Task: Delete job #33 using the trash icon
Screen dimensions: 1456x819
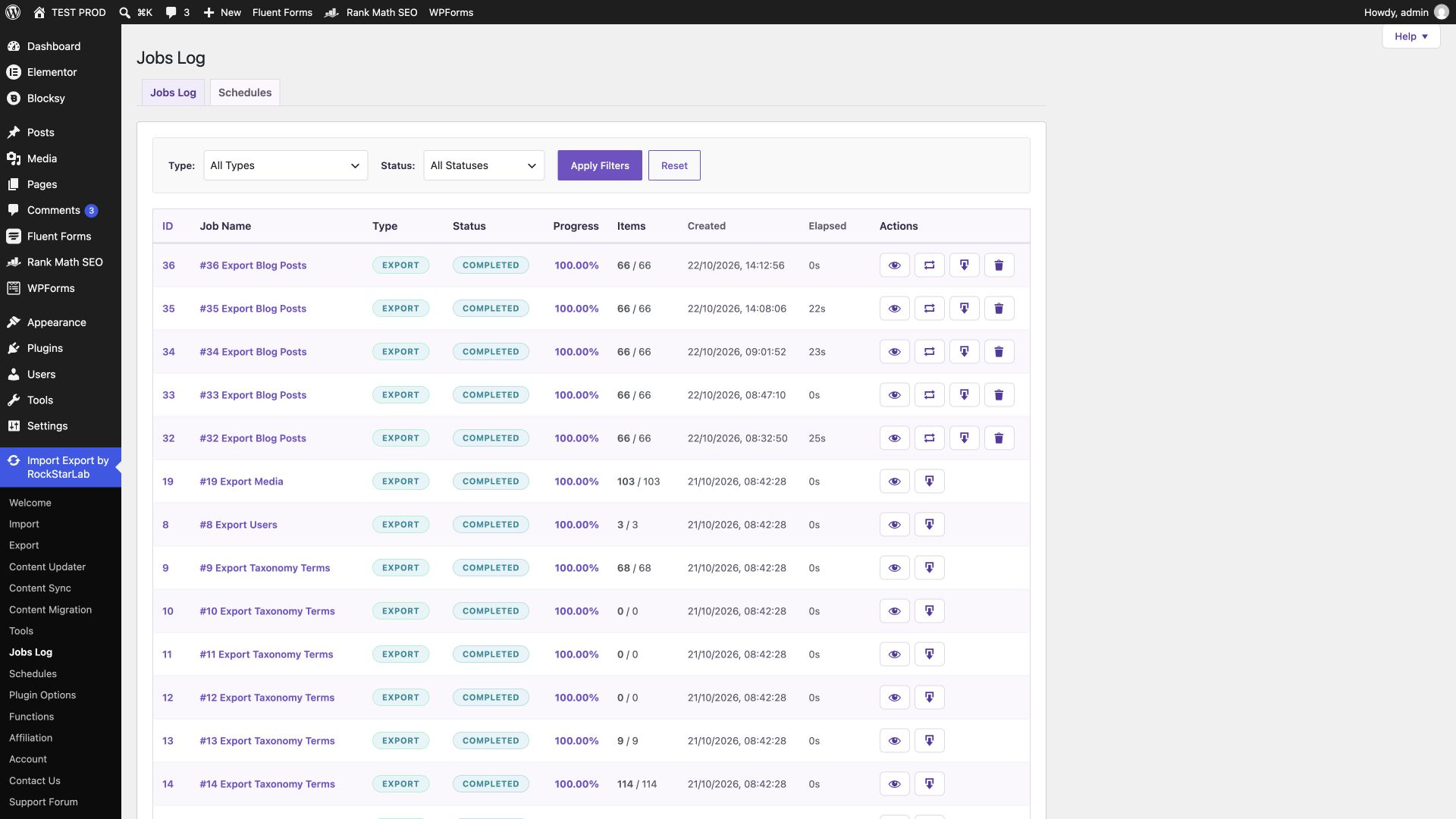Action: coord(999,395)
